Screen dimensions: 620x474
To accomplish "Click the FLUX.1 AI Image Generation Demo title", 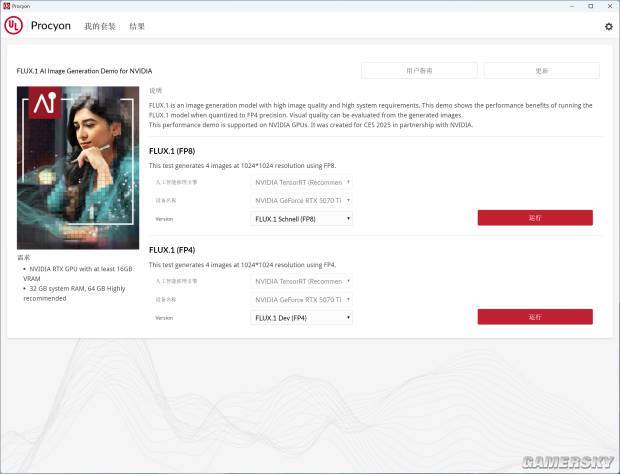I will (84, 71).
